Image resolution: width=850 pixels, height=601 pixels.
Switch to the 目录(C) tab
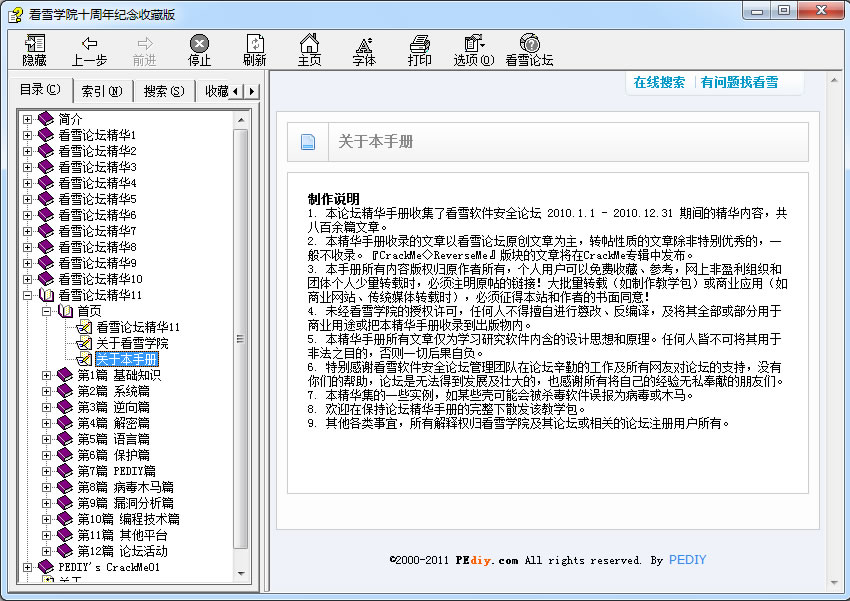coord(40,89)
